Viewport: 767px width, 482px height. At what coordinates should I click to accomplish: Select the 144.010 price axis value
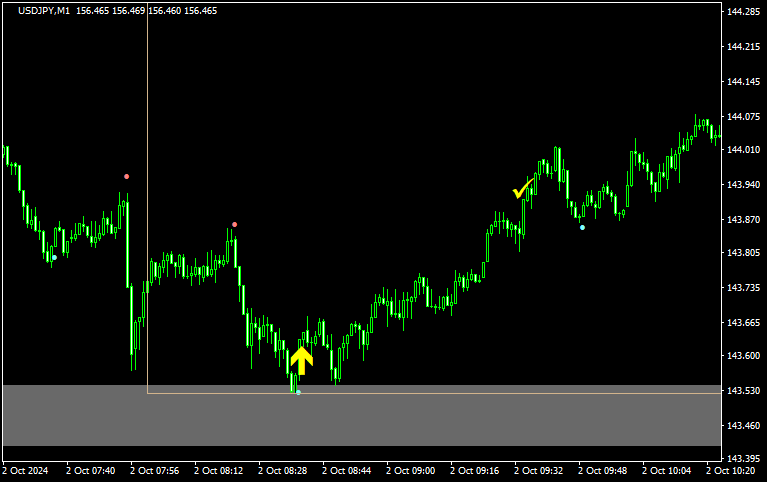pyautogui.click(x=743, y=150)
